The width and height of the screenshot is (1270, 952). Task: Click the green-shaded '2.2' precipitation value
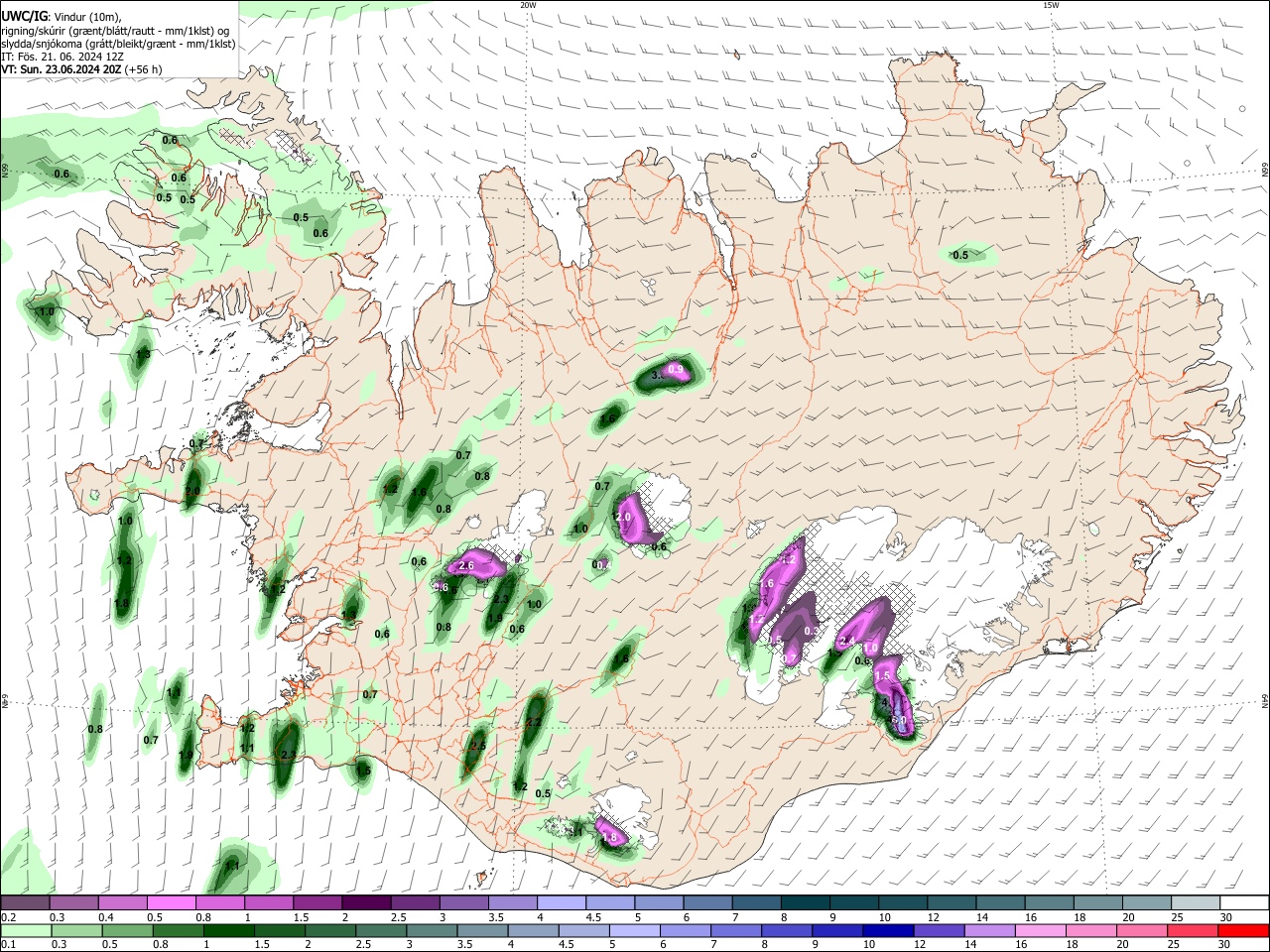coord(534,722)
